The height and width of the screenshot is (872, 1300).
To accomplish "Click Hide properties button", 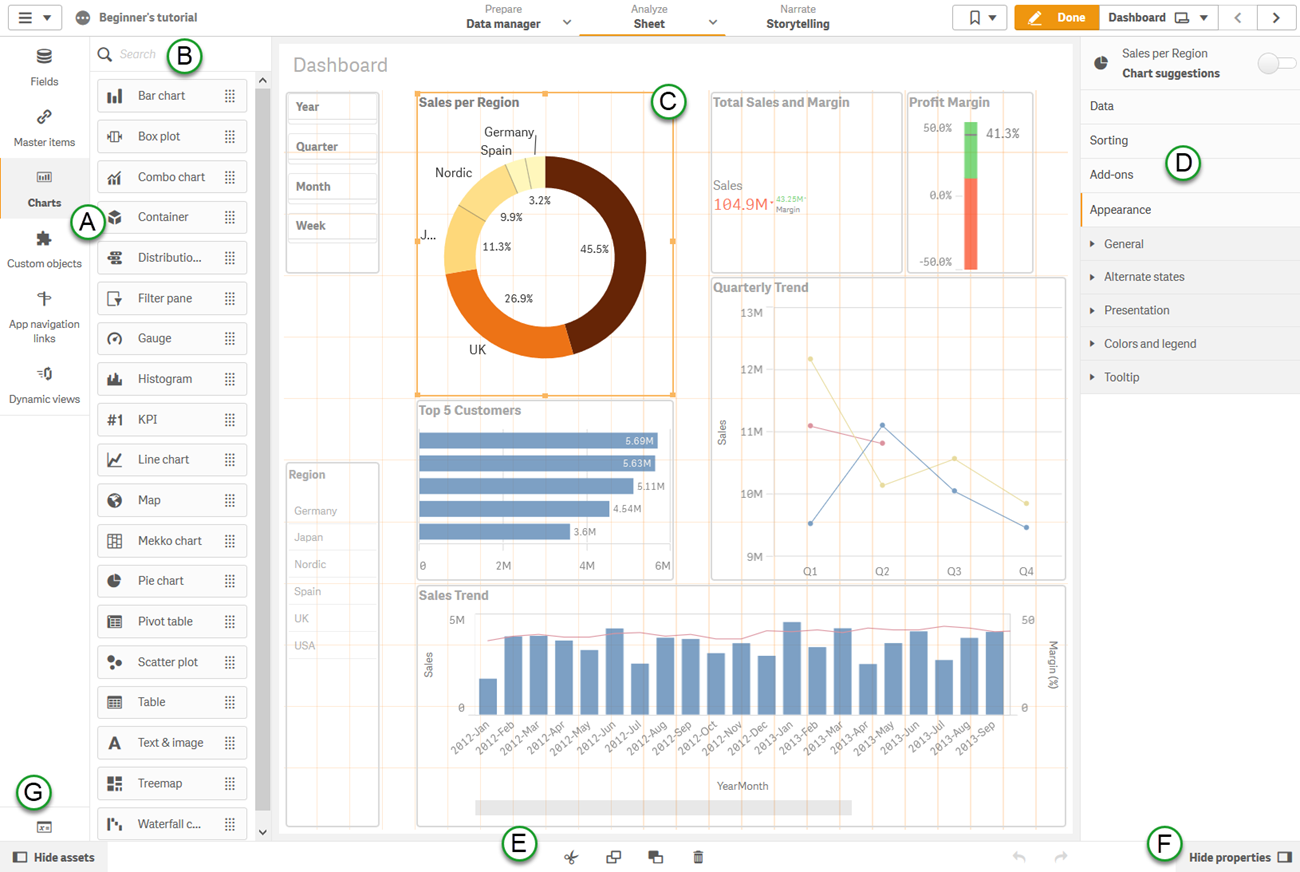I will (x=1240, y=857).
